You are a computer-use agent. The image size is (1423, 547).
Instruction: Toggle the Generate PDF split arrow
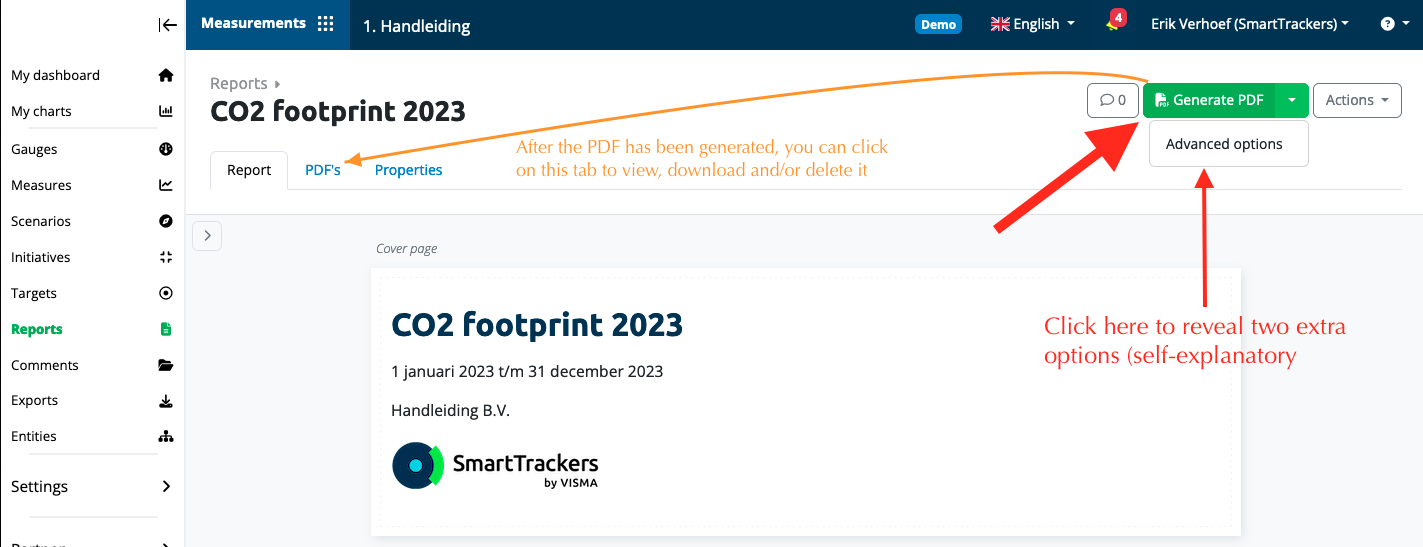coord(1293,100)
